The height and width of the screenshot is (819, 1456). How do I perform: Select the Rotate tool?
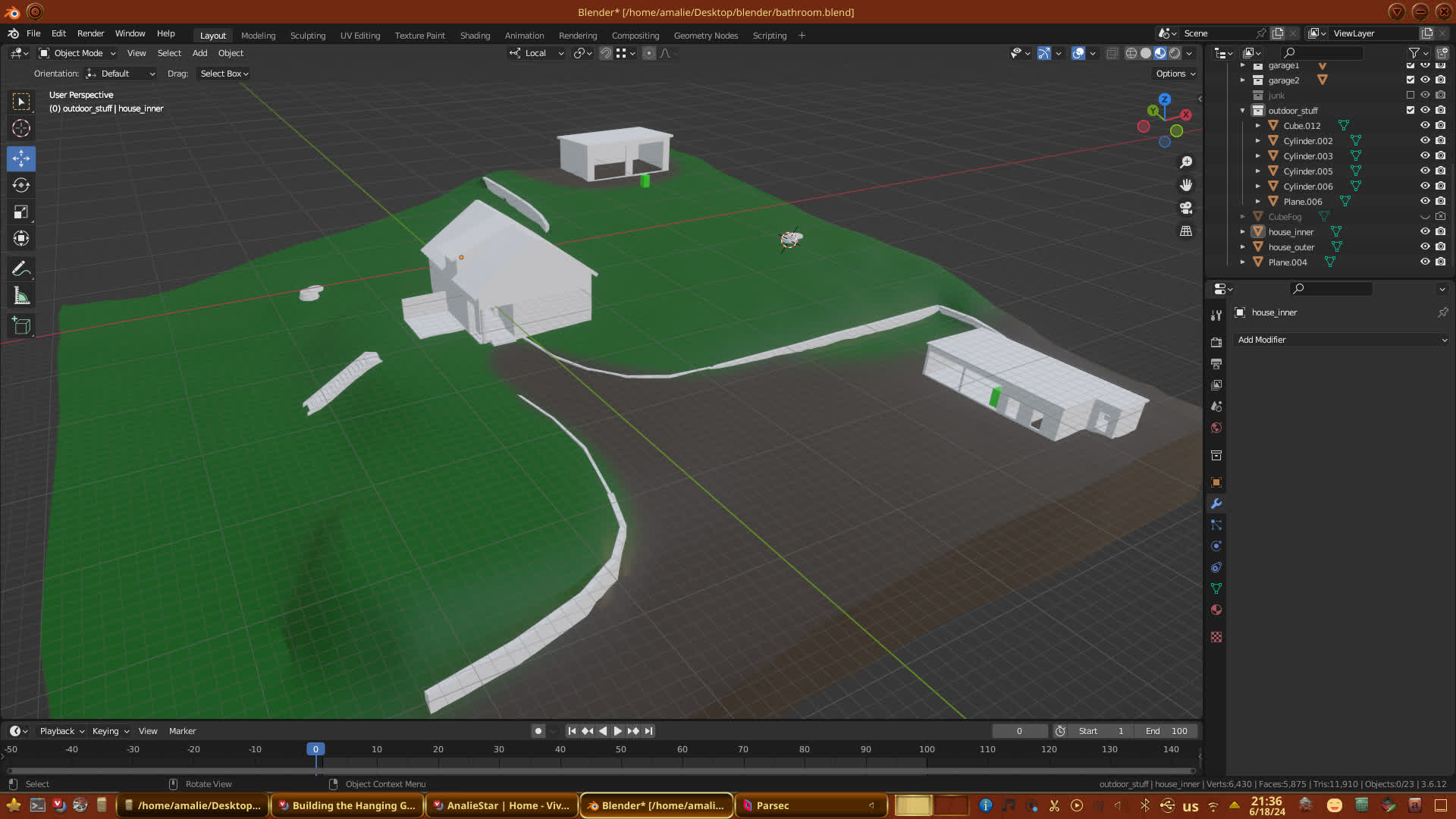tap(21, 185)
